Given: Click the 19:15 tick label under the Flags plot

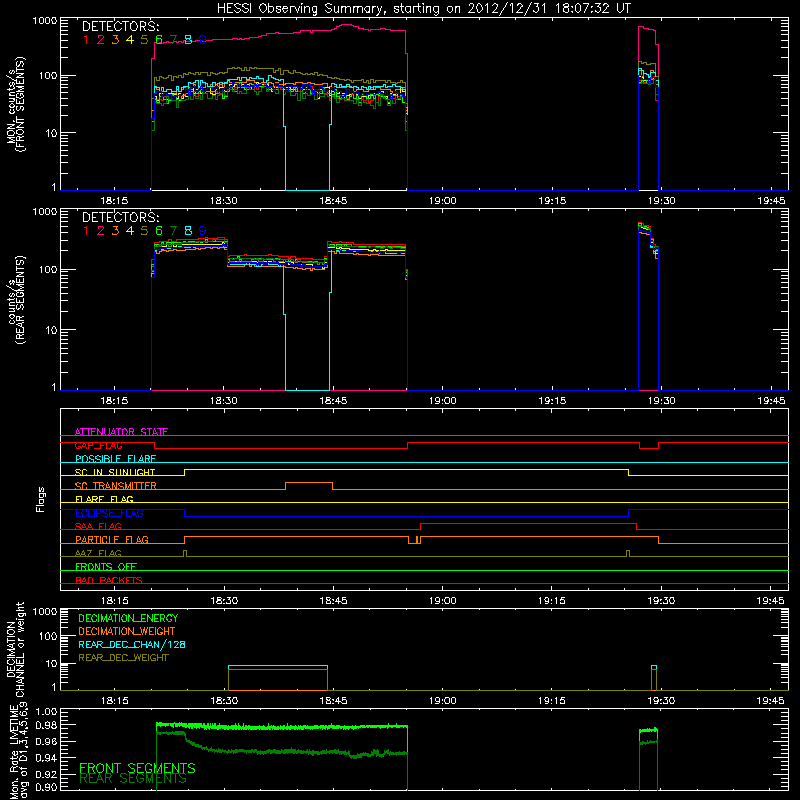Looking at the screenshot, I should [552, 601].
